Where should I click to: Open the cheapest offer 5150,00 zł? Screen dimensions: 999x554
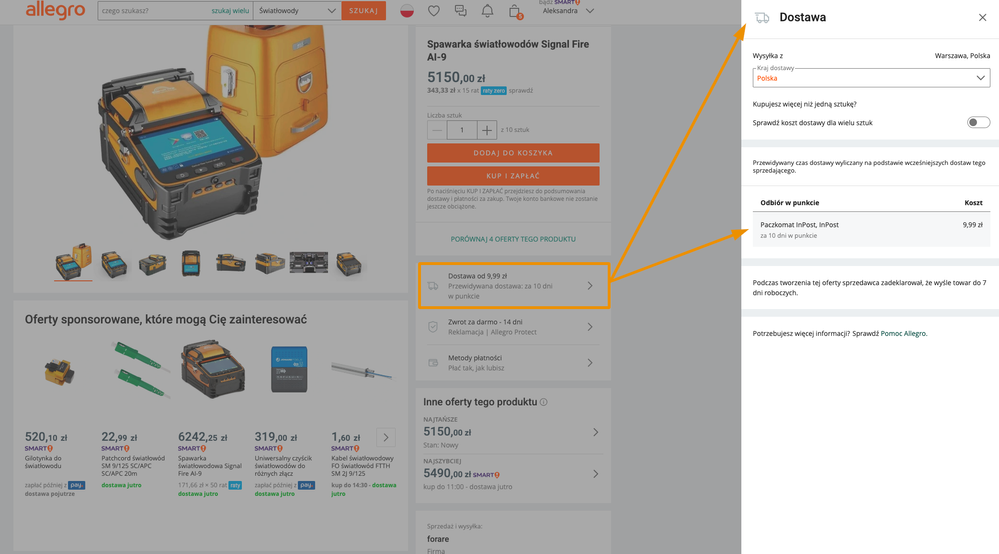click(x=512, y=432)
